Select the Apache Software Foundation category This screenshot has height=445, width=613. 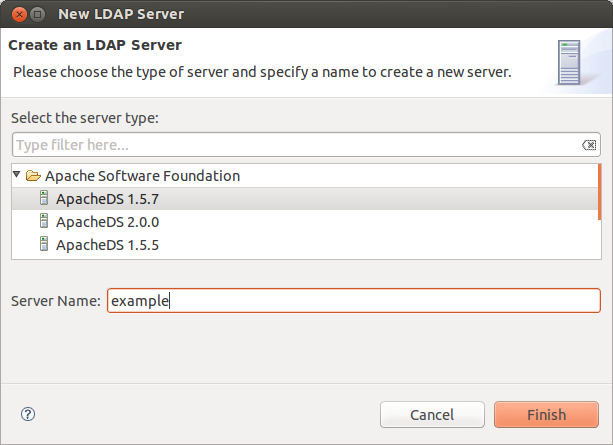tap(142, 176)
